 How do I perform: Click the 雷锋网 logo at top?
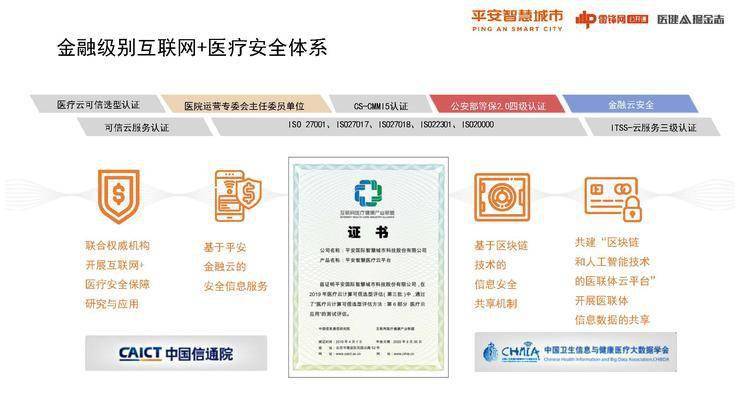612,19
